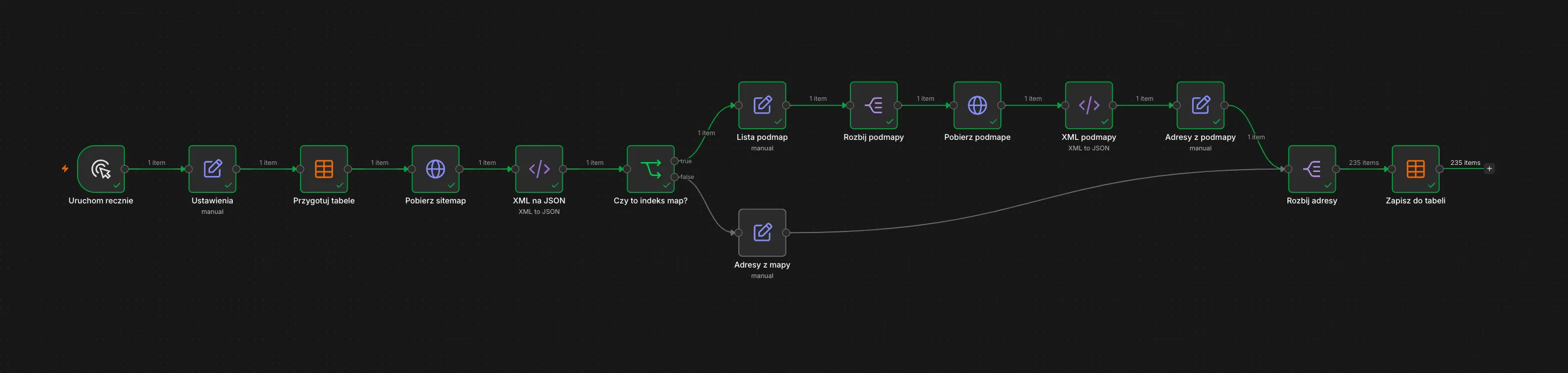Click the Adresy z podmapy label
This screenshot has width=1568, height=373.
(1200, 138)
